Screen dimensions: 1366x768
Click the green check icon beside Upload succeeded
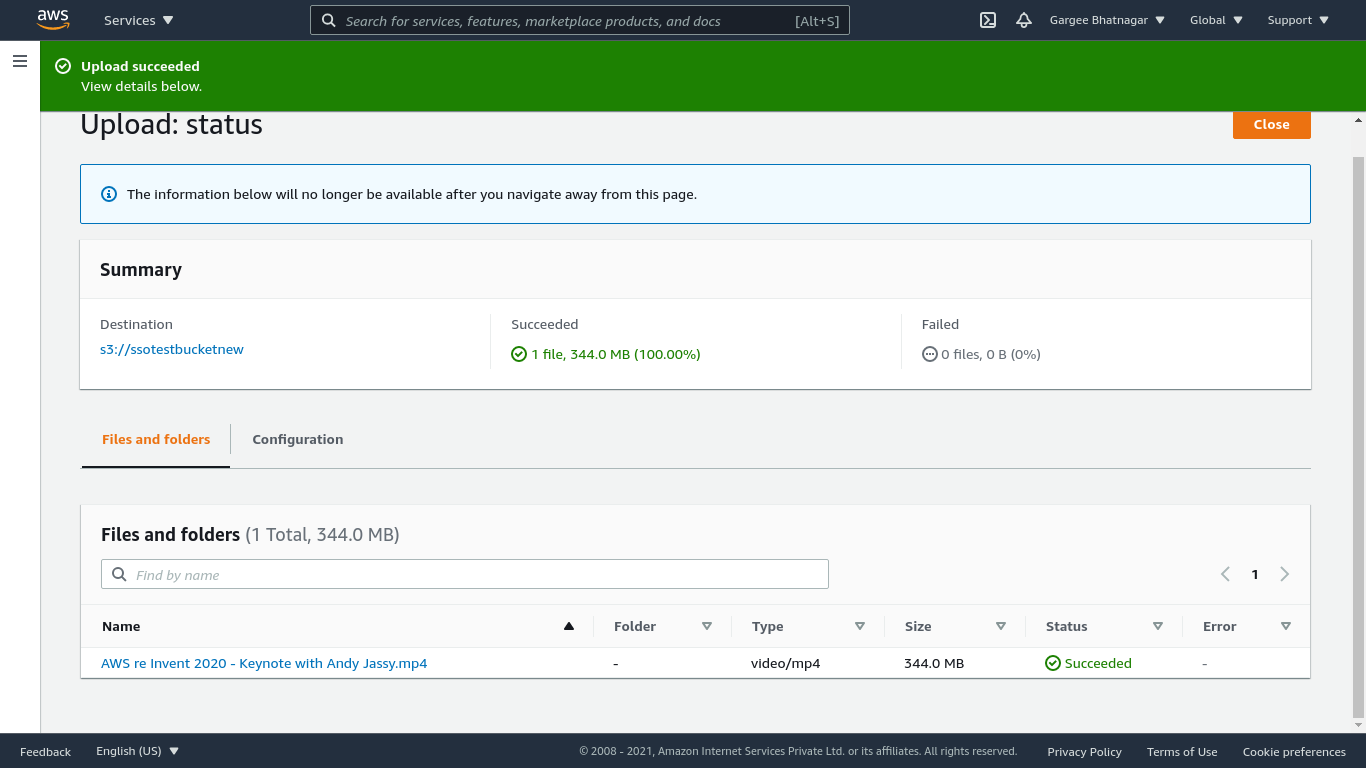coord(63,66)
